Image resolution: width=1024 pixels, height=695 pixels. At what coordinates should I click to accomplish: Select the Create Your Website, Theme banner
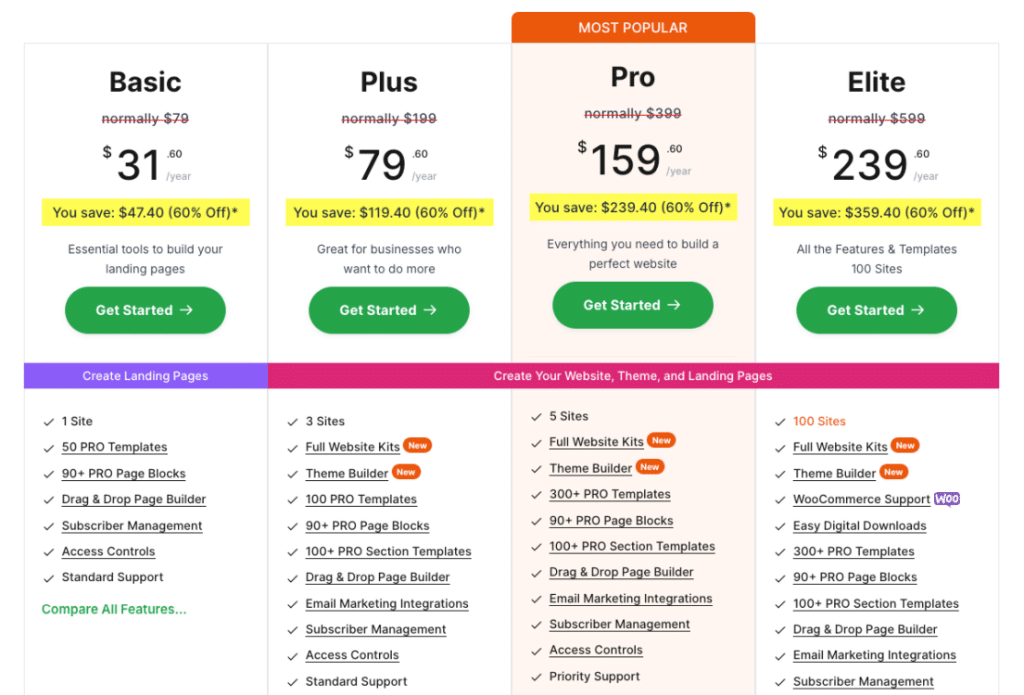[633, 376]
